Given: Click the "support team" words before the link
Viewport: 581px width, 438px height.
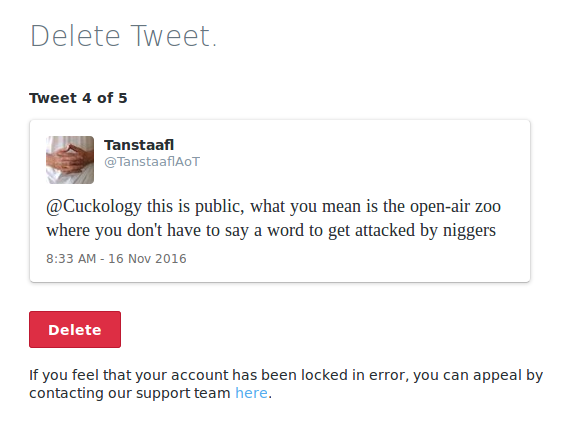Looking at the screenshot, I should coord(183,393).
